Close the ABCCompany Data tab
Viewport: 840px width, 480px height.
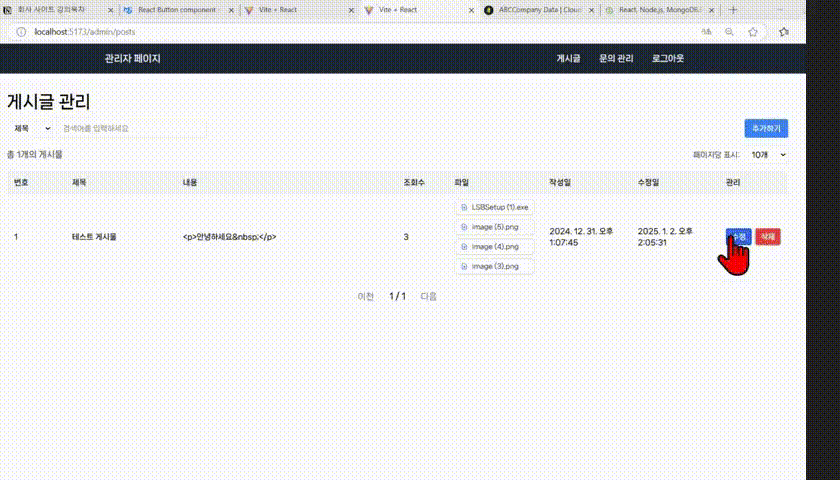[x=591, y=10]
